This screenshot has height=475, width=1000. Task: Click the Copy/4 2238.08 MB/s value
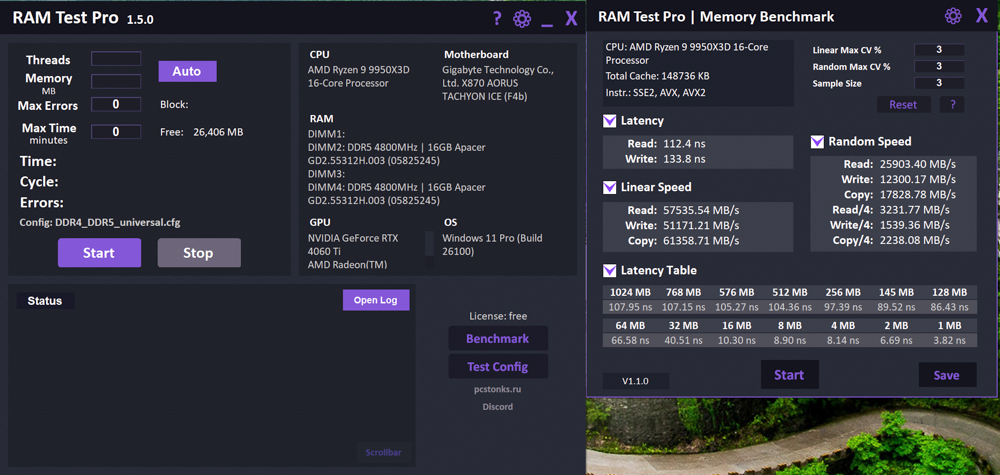(915, 240)
